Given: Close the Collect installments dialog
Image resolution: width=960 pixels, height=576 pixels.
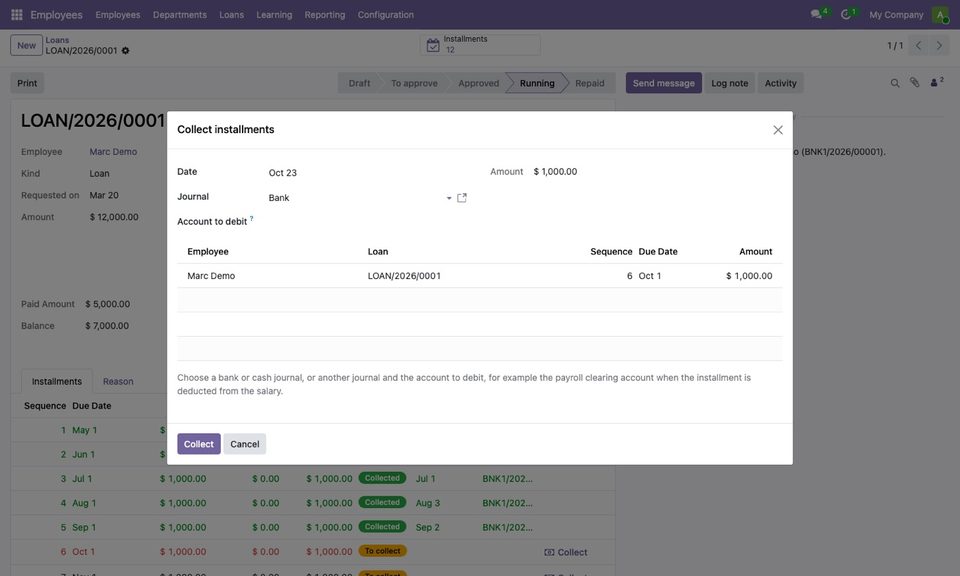Looking at the screenshot, I should point(778,130).
